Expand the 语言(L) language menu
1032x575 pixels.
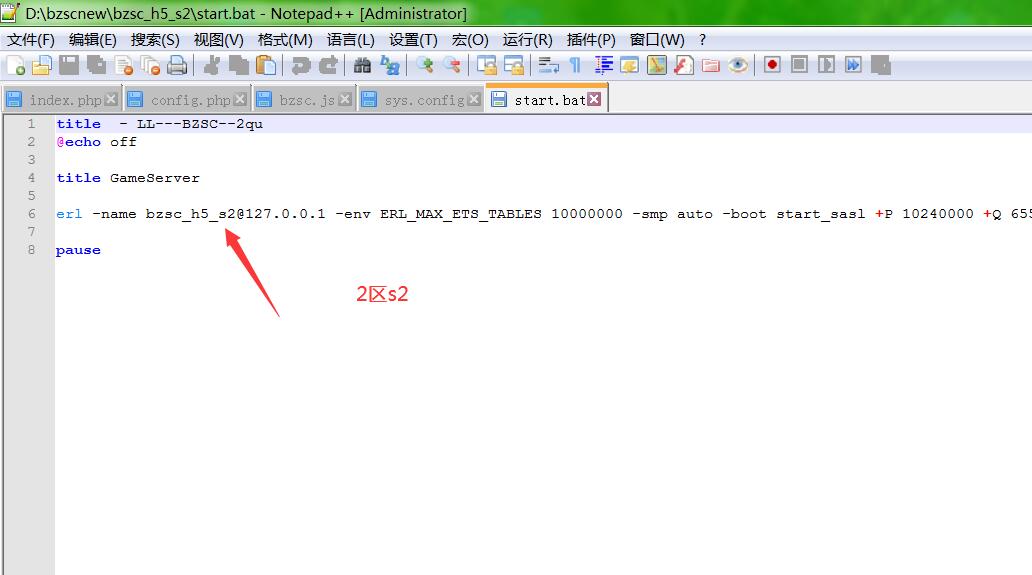350,40
